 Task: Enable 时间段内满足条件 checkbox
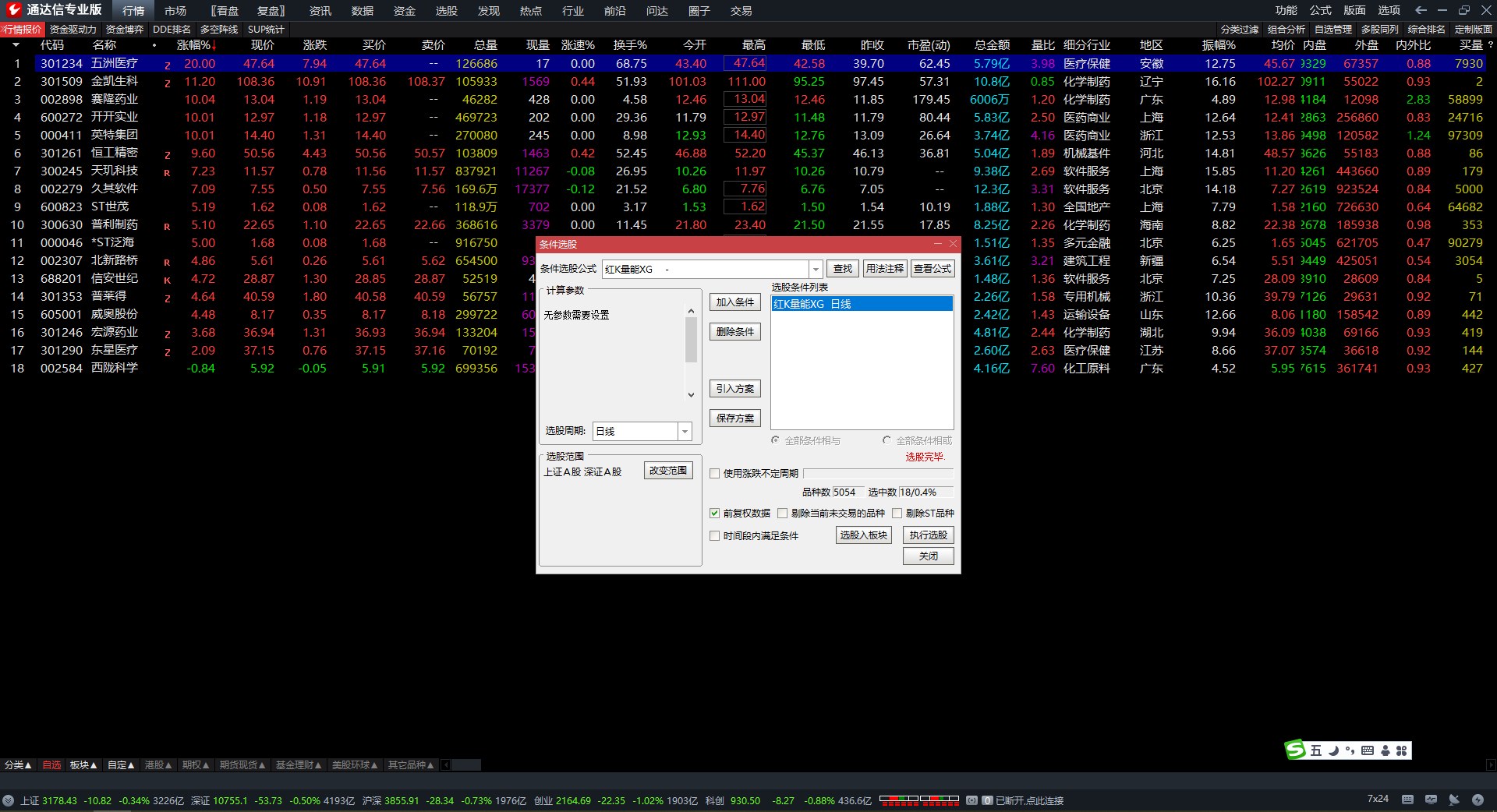coord(714,535)
